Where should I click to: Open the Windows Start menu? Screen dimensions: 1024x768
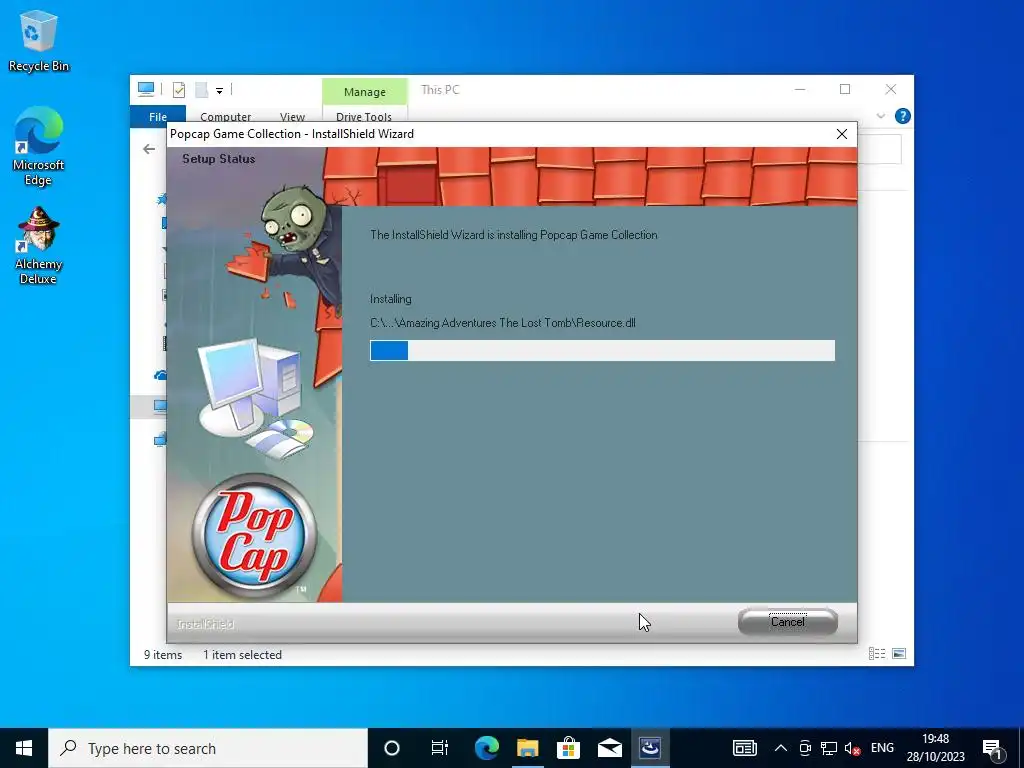pyautogui.click(x=24, y=748)
